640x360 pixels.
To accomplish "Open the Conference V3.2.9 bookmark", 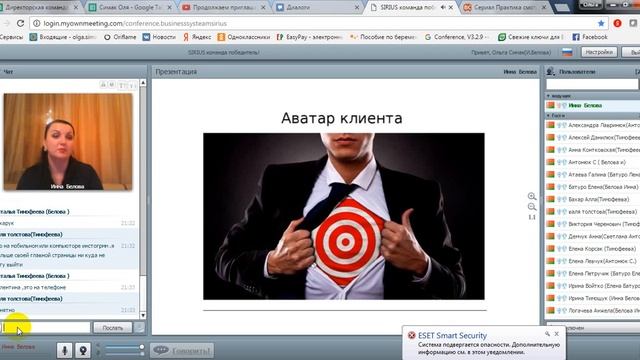I will pyautogui.click(x=457, y=37).
